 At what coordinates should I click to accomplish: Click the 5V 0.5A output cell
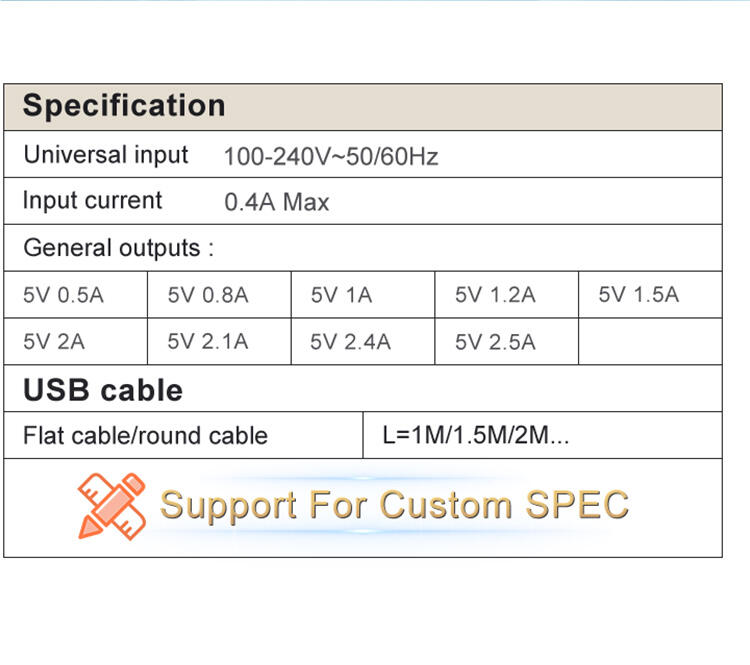[x=76, y=295]
